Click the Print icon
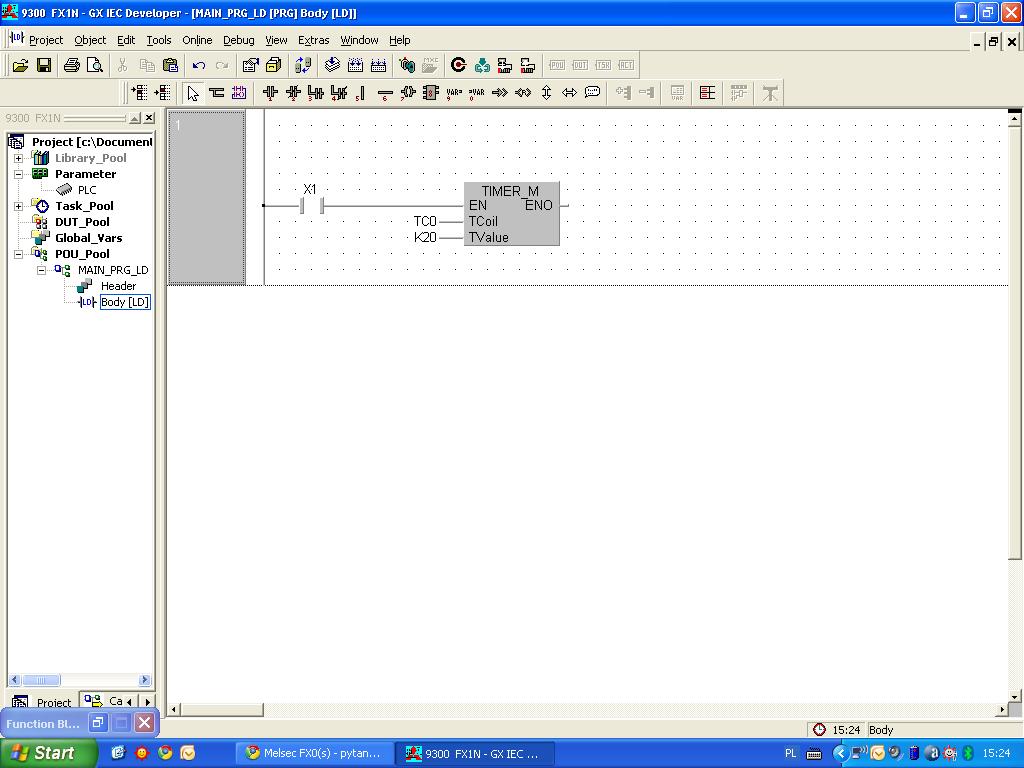The height and width of the screenshot is (768, 1024). [x=72, y=65]
